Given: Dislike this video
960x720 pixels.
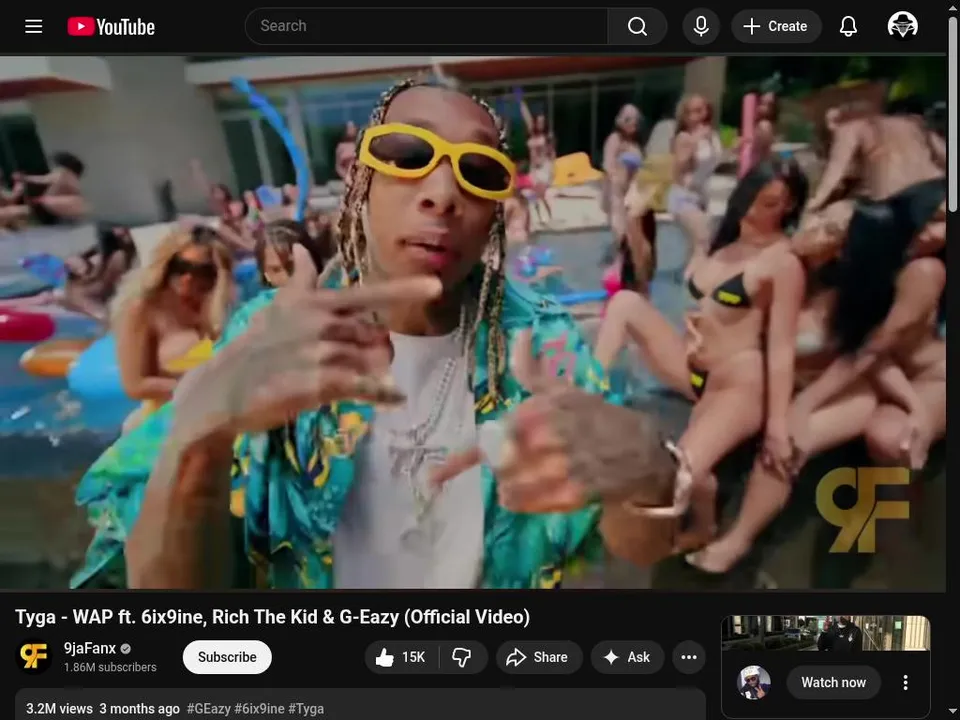Looking at the screenshot, I should tap(462, 657).
